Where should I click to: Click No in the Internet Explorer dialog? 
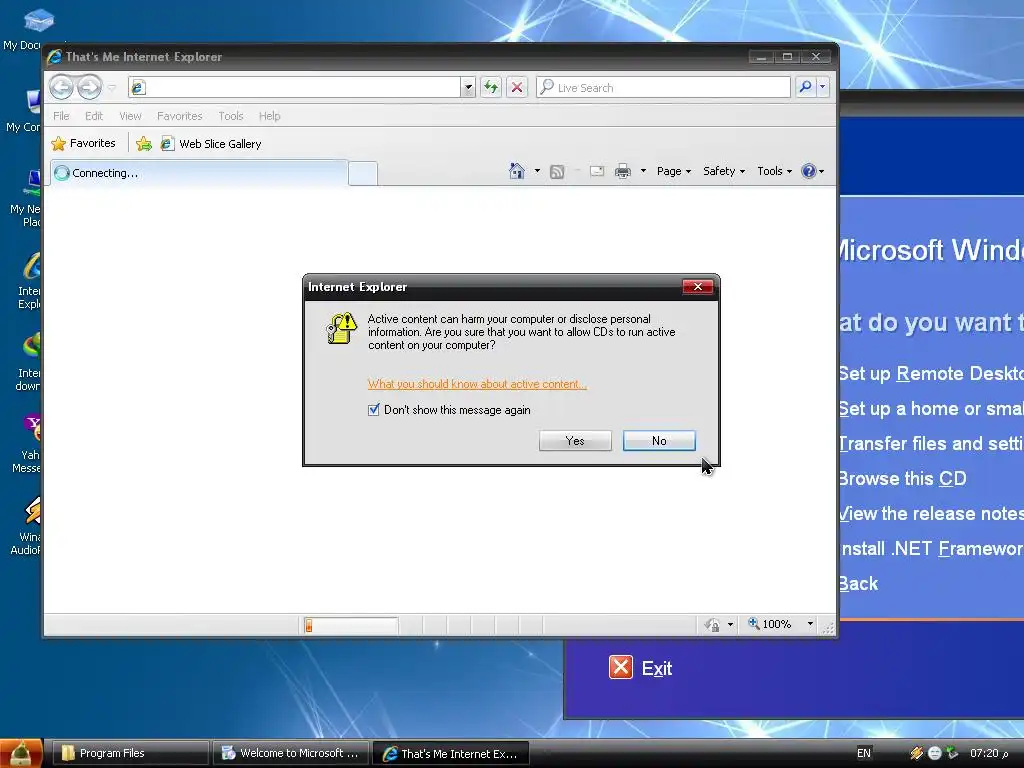point(659,441)
